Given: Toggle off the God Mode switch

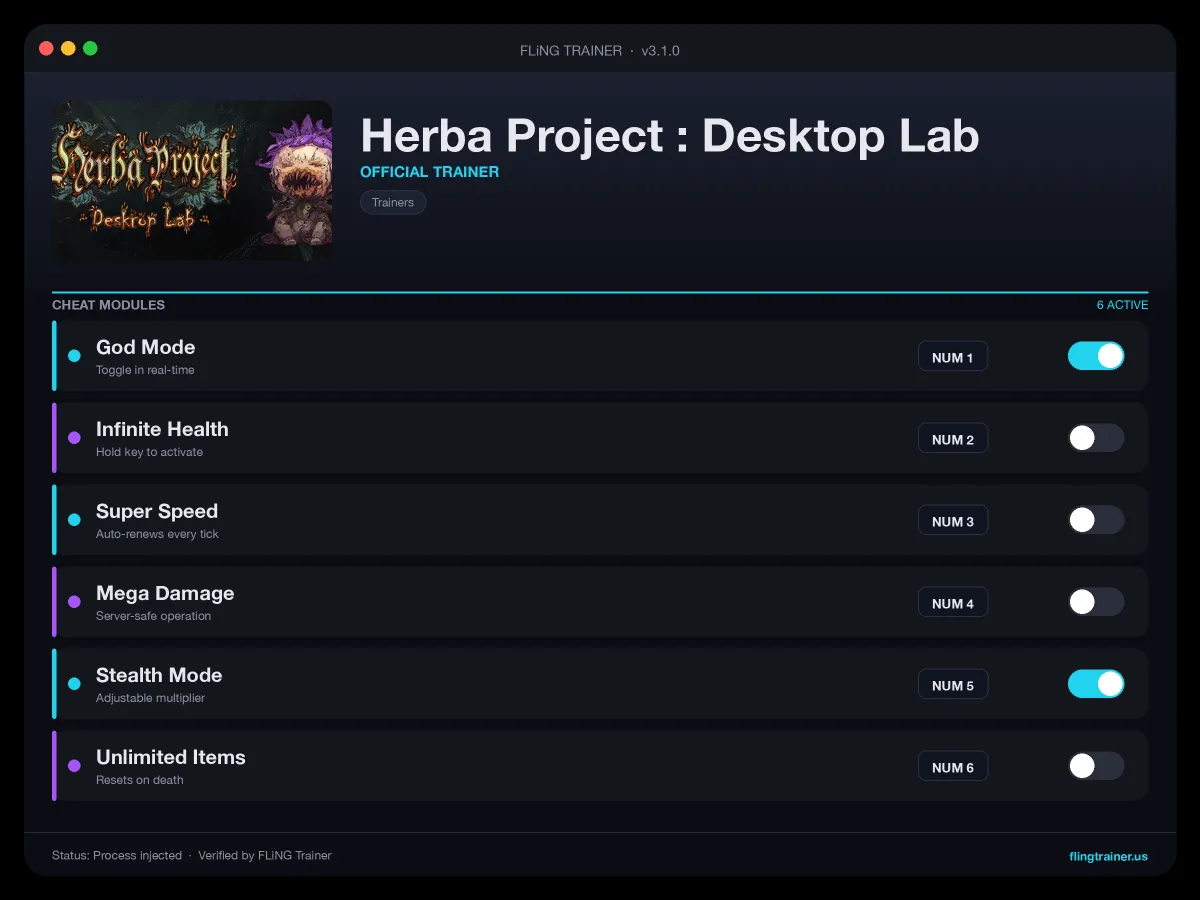Looking at the screenshot, I should click(x=1096, y=356).
